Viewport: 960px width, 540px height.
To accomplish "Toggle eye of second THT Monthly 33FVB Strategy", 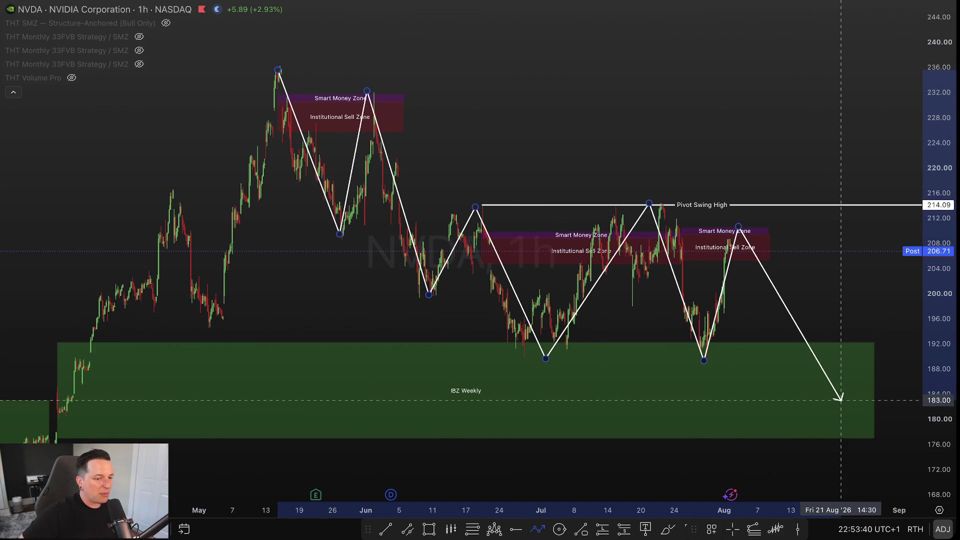I will [x=139, y=50].
